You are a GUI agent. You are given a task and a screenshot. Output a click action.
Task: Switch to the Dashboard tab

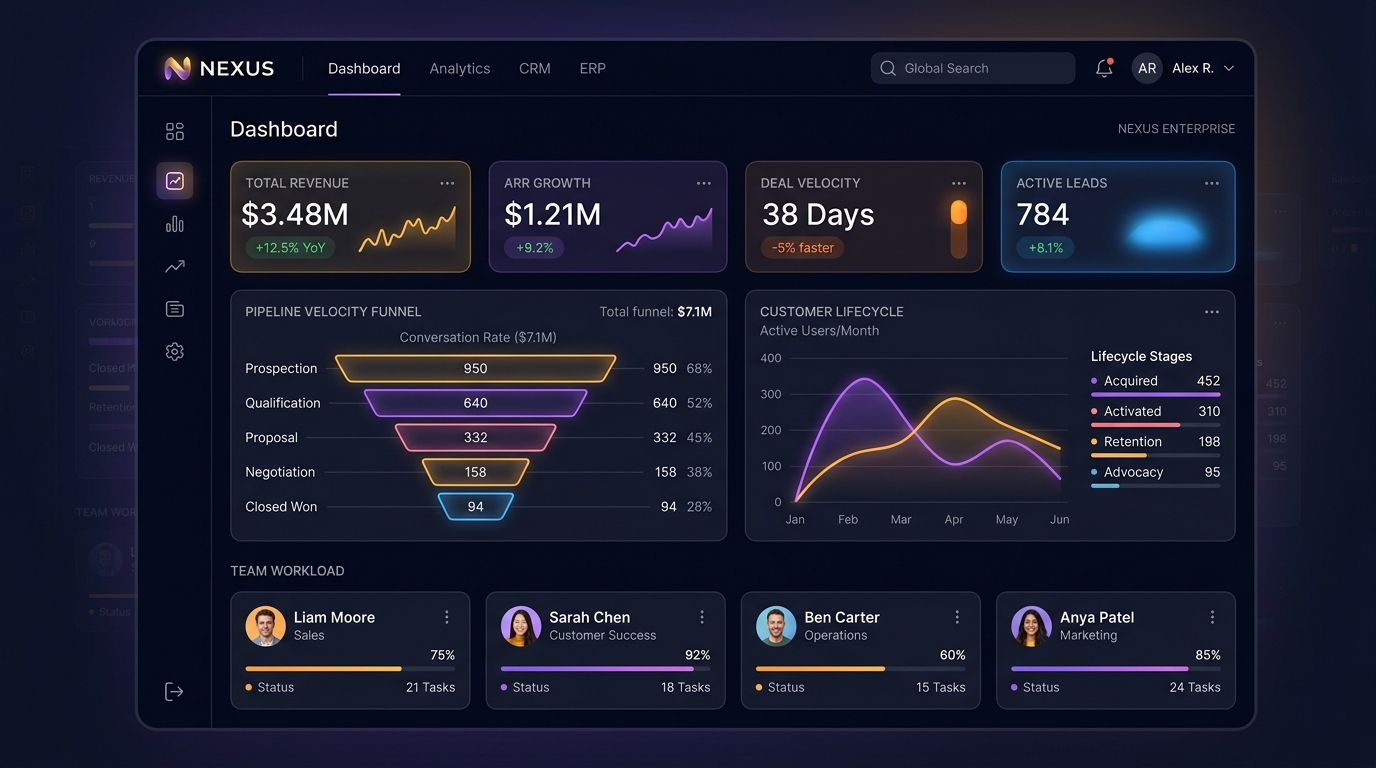click(x=364, y=68)
